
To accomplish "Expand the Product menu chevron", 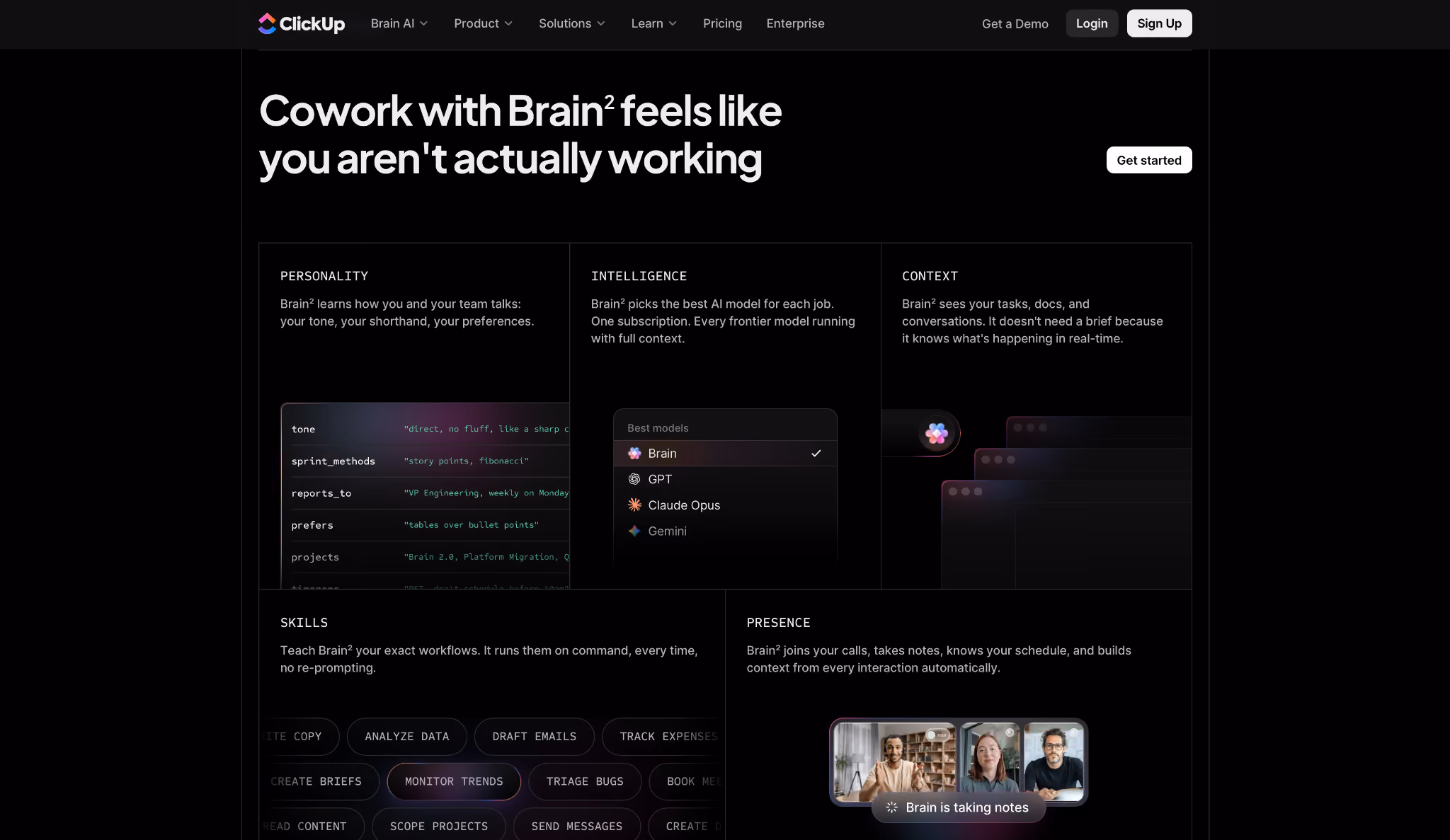I will coord(508,23).
